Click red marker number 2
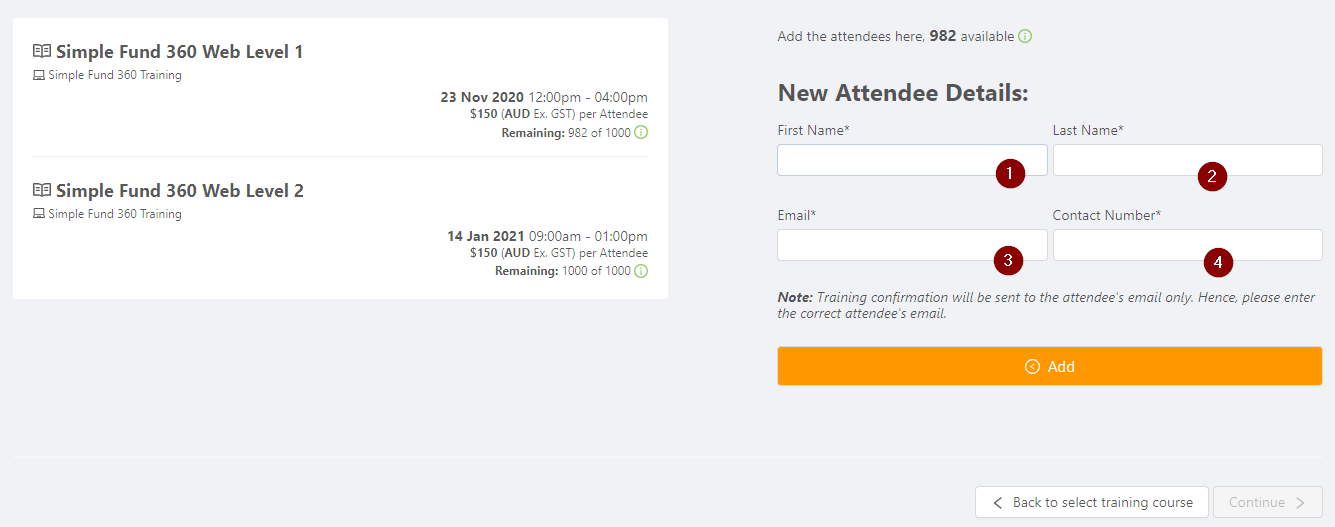1335x527 pixels. pos(1212,177)
